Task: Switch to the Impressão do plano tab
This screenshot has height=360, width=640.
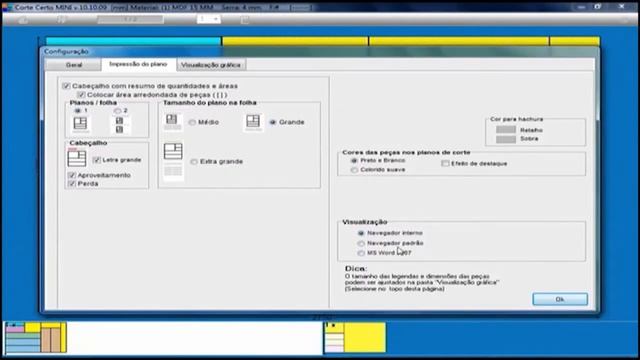Action: [138, 64]
